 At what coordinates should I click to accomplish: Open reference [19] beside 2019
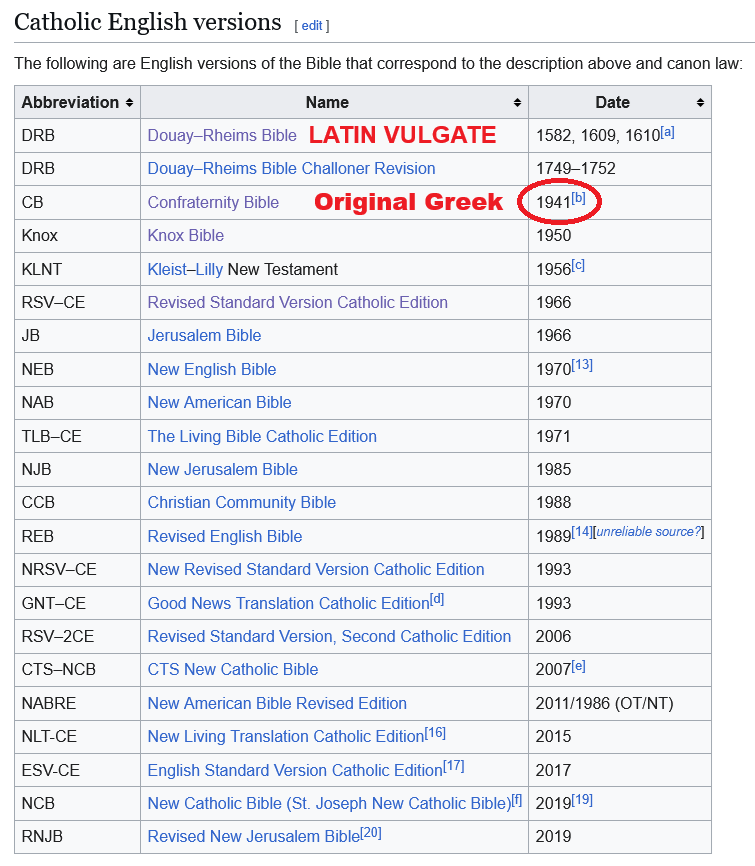click(582, 799)
